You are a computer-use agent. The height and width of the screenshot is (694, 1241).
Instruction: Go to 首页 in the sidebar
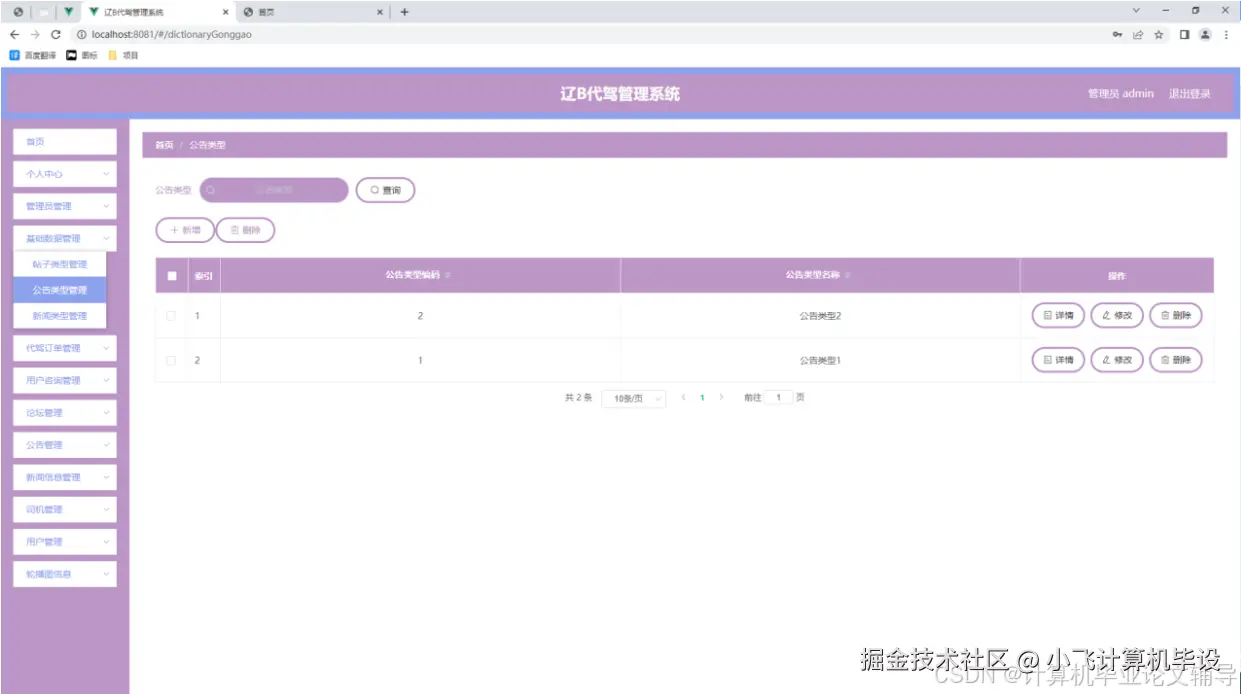click(65, 142)
